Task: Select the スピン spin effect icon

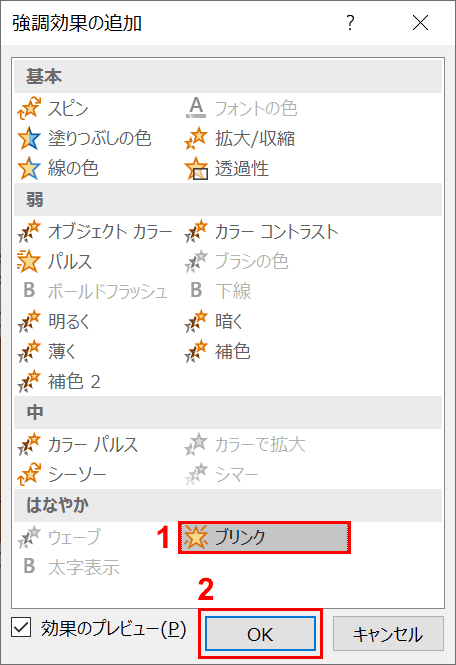Action: tap(29, 108)
